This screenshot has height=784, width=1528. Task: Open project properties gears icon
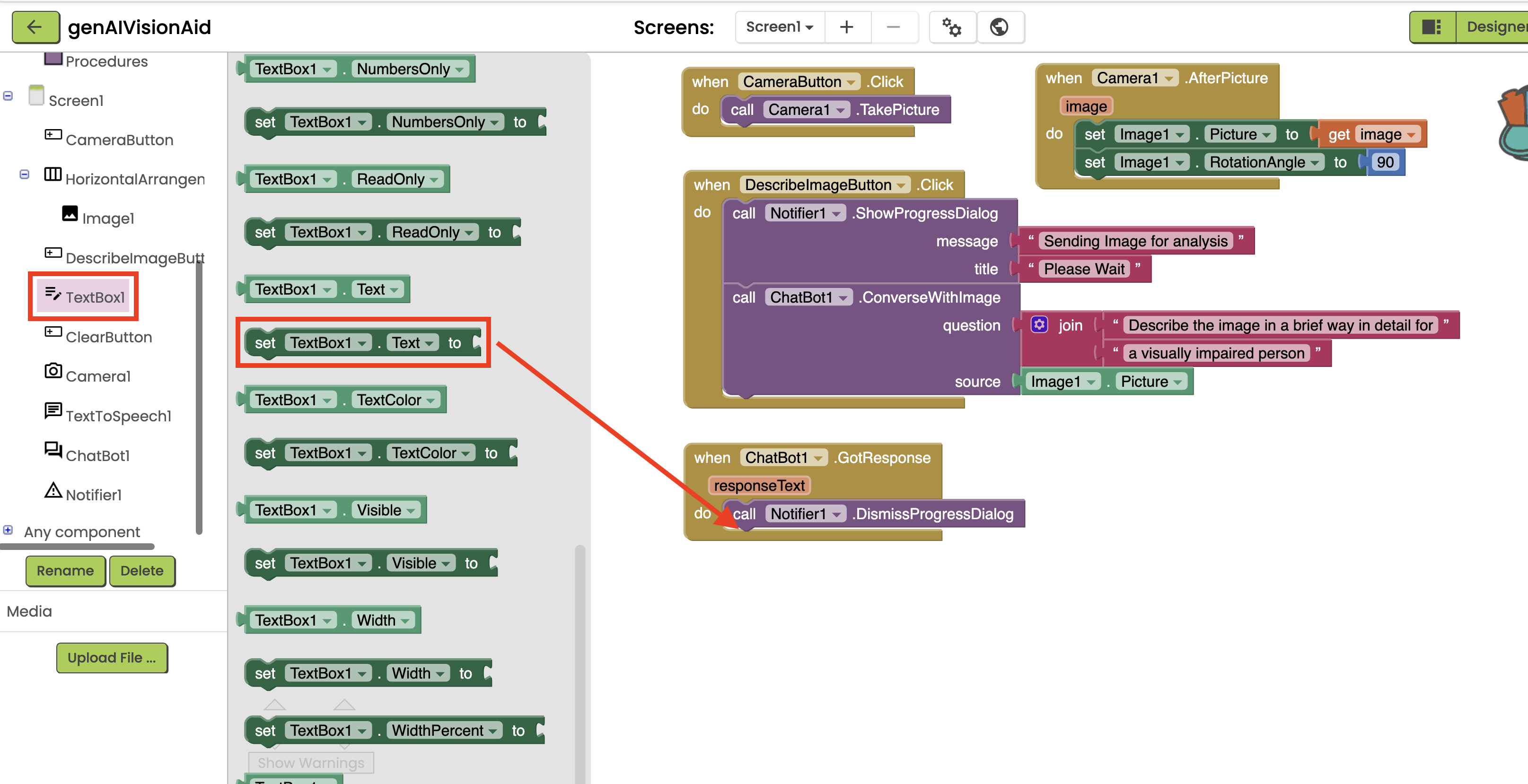tap(952, 26)
